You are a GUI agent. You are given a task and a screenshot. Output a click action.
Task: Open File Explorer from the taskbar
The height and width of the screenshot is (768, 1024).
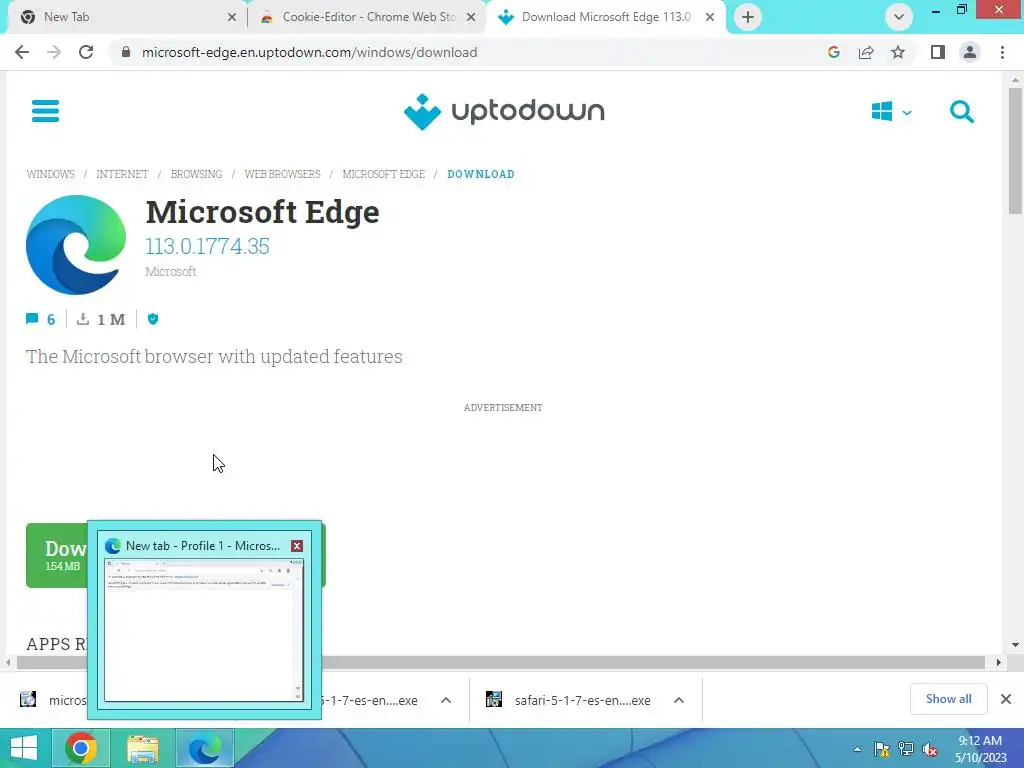142,749
